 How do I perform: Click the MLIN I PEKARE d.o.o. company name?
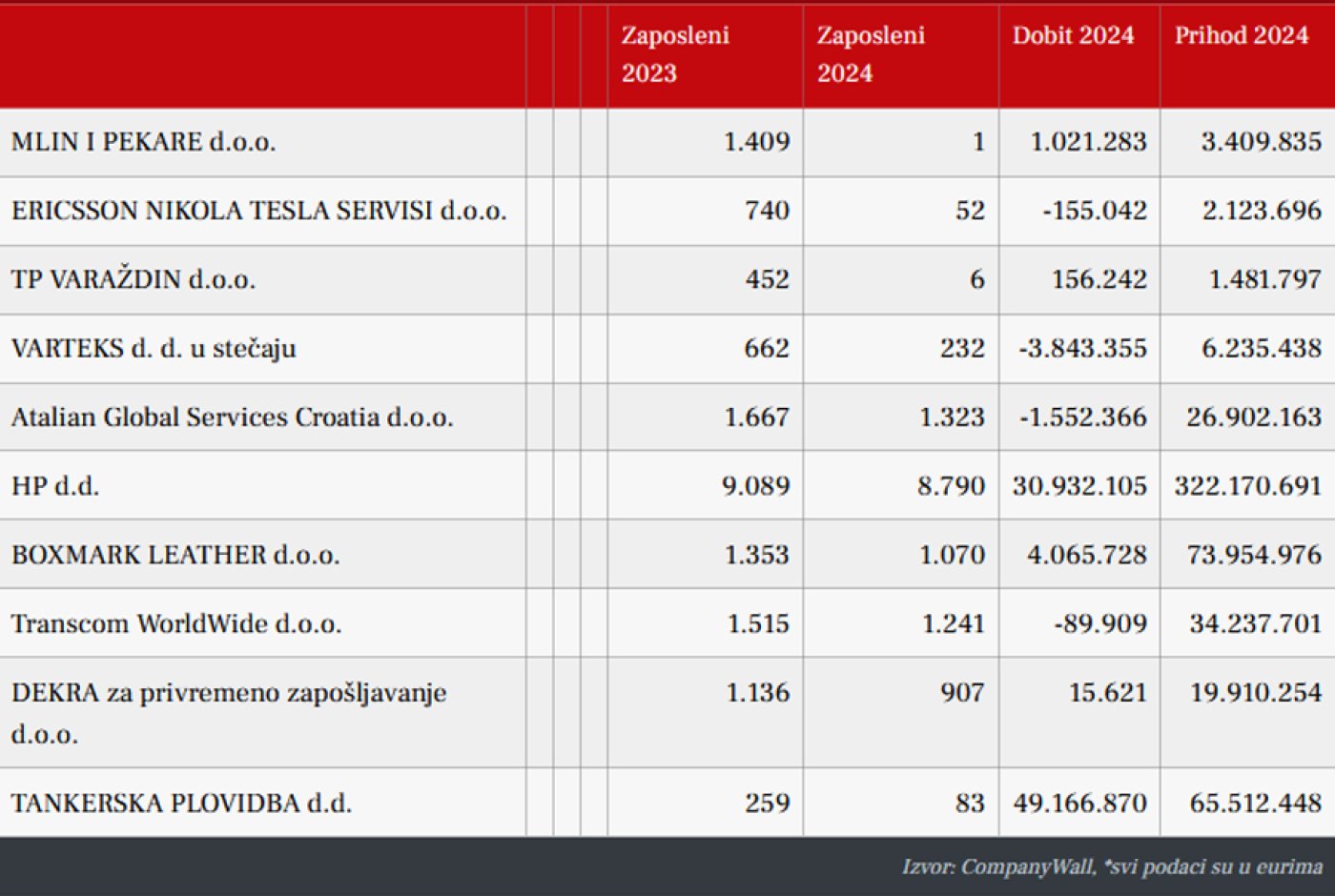pos(143,142)
